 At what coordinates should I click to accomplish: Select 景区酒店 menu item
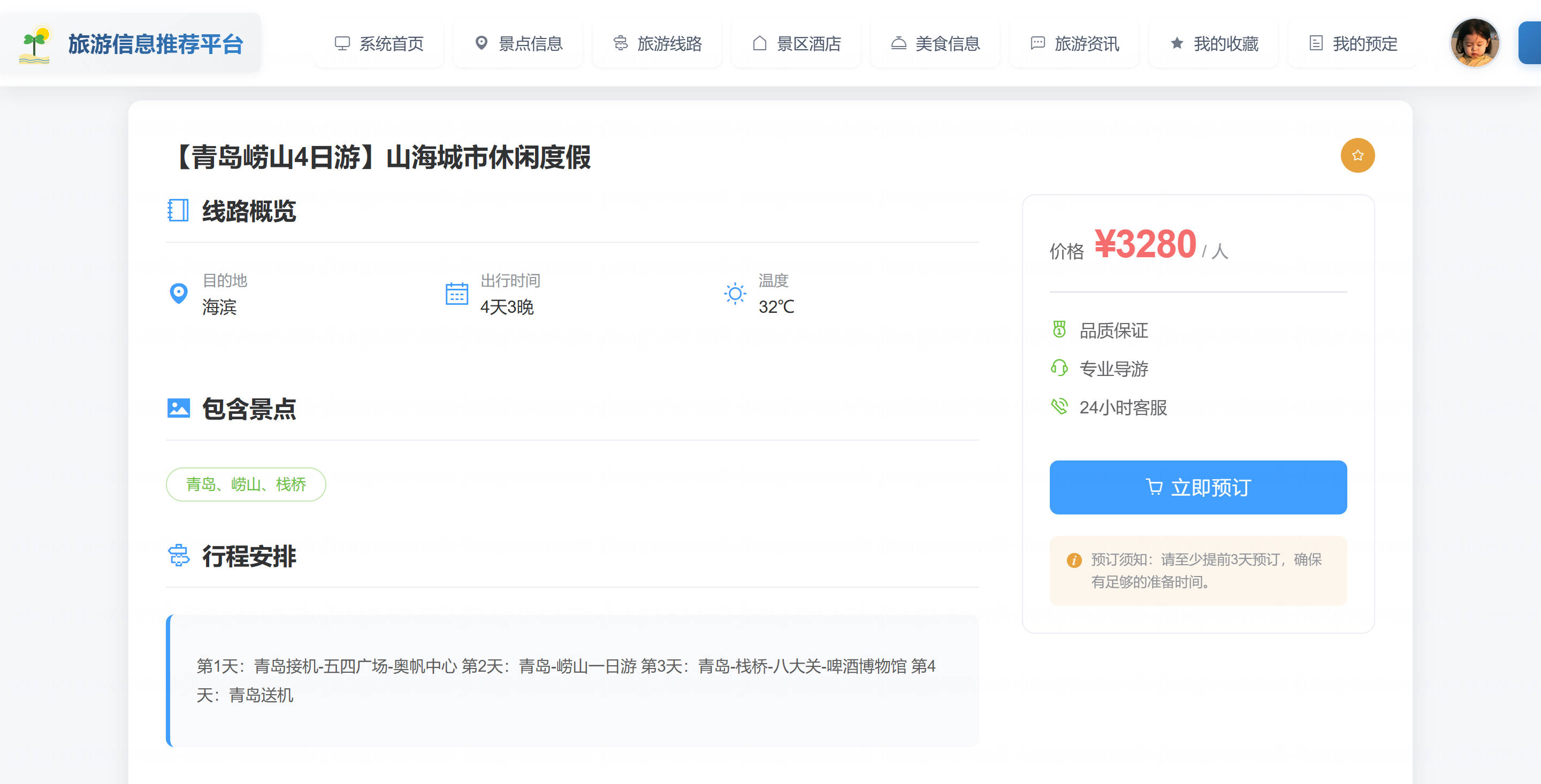(796, 44)
